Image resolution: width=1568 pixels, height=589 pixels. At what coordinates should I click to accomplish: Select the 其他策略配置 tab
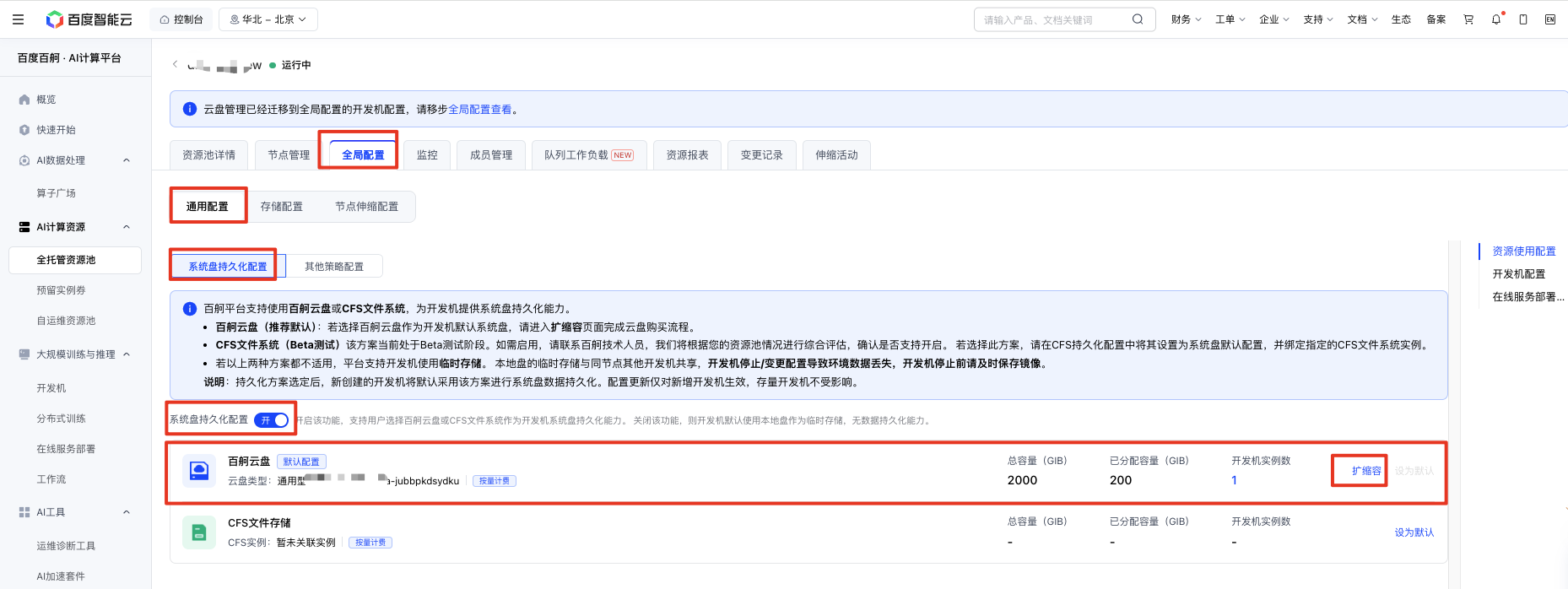pos(334,267)
